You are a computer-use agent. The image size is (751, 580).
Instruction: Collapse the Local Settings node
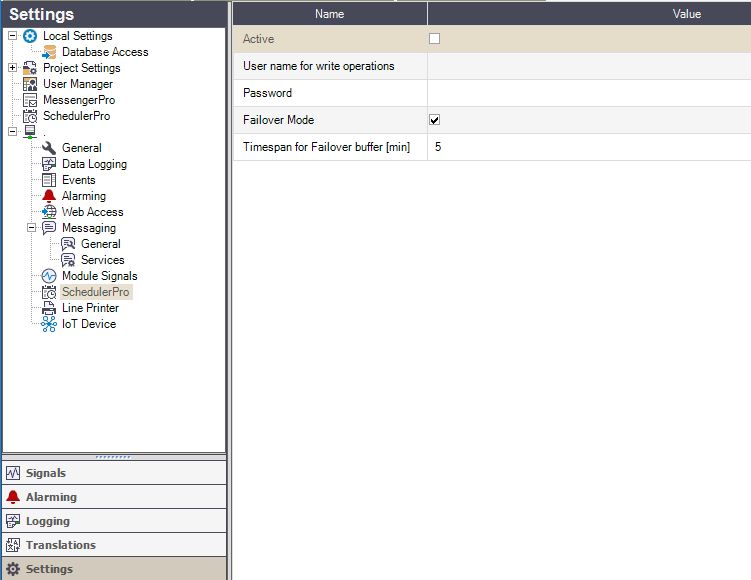tap(12, 36)
